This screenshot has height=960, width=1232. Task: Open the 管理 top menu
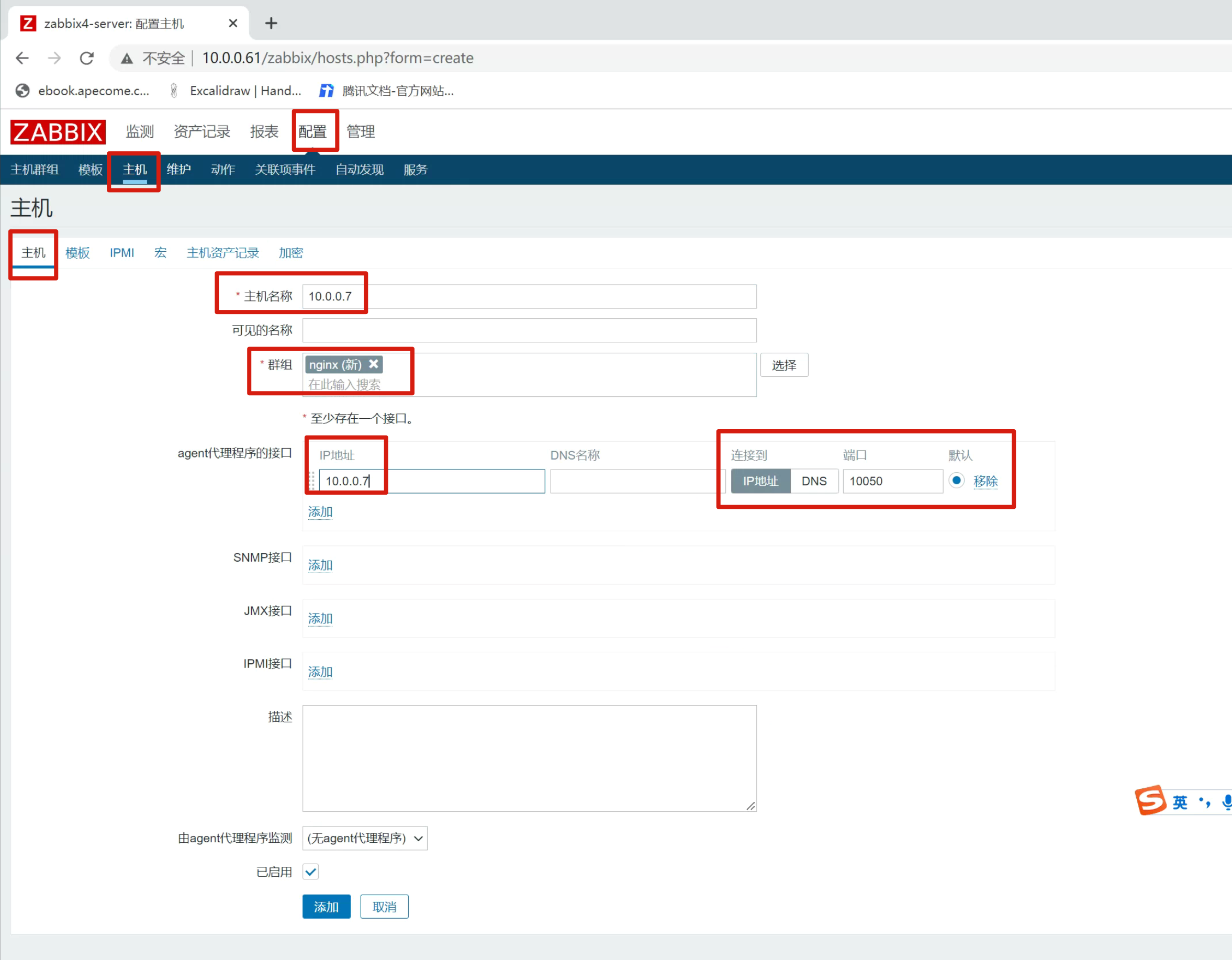pos(360,132)
